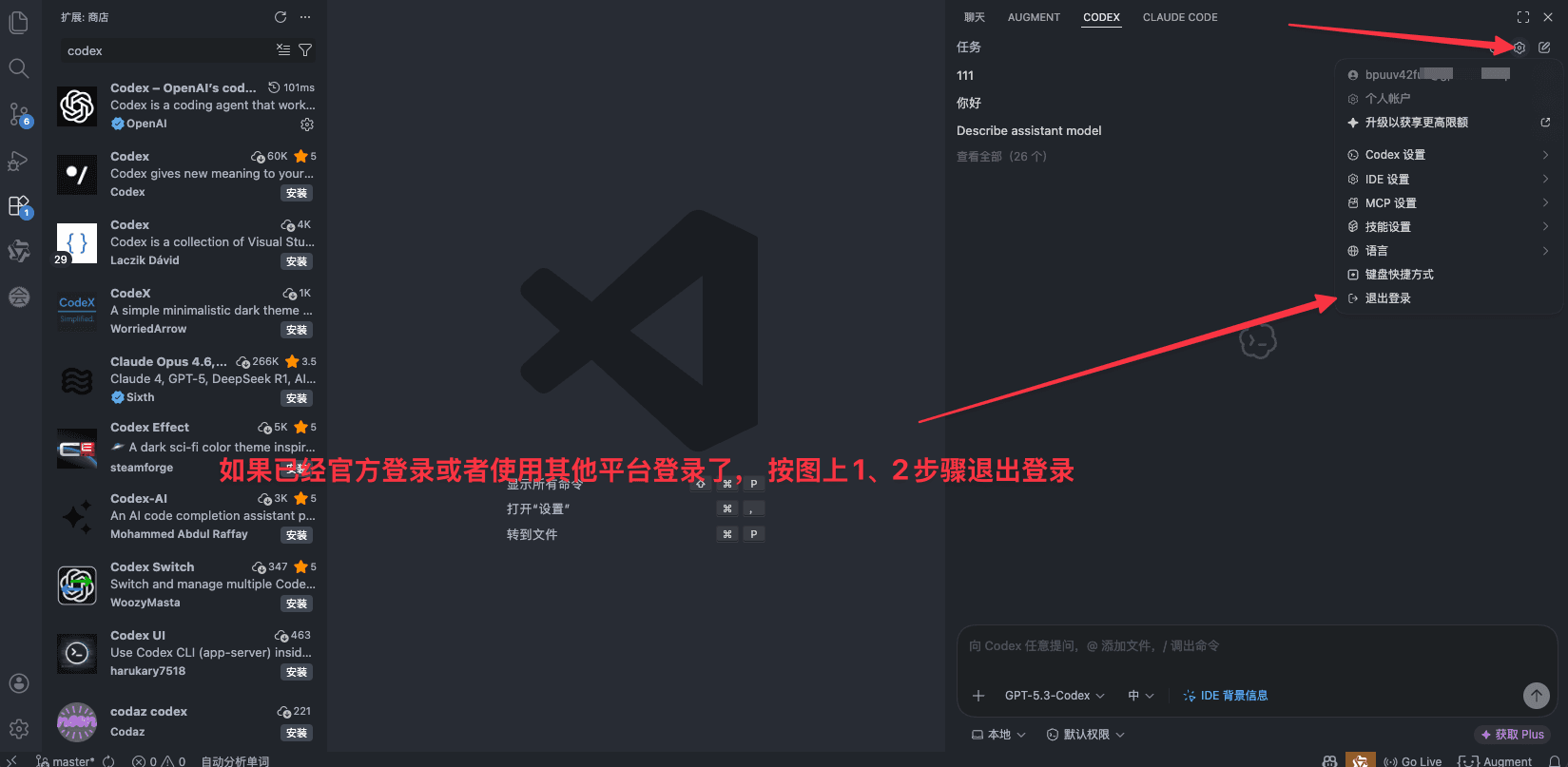Start a new Codex chat
1568x767 pixels.
coord(1544,48)
